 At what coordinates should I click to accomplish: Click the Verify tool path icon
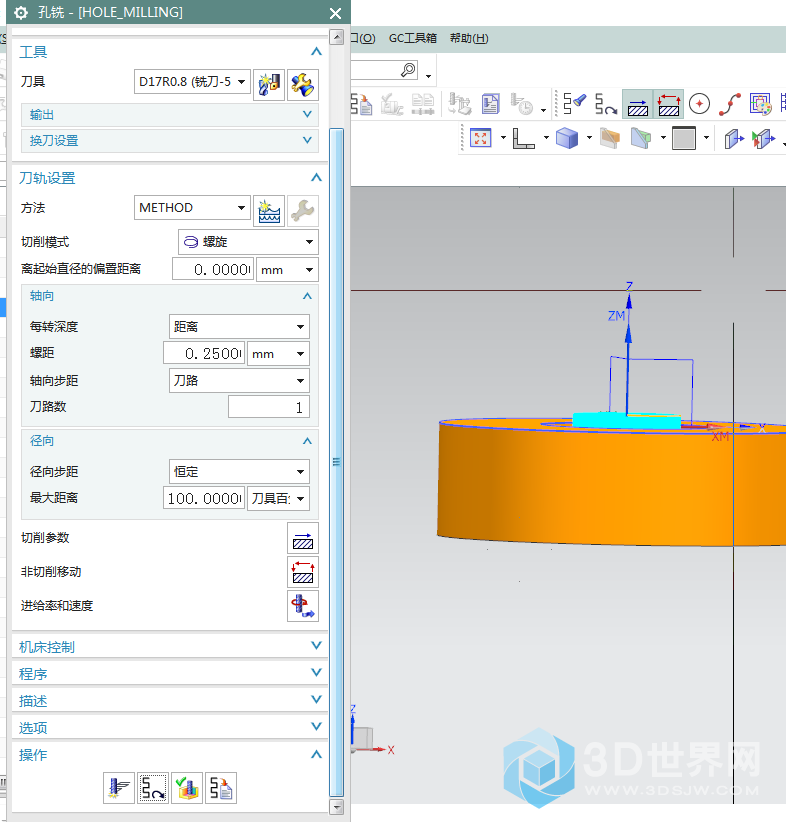tap(187, 788)
